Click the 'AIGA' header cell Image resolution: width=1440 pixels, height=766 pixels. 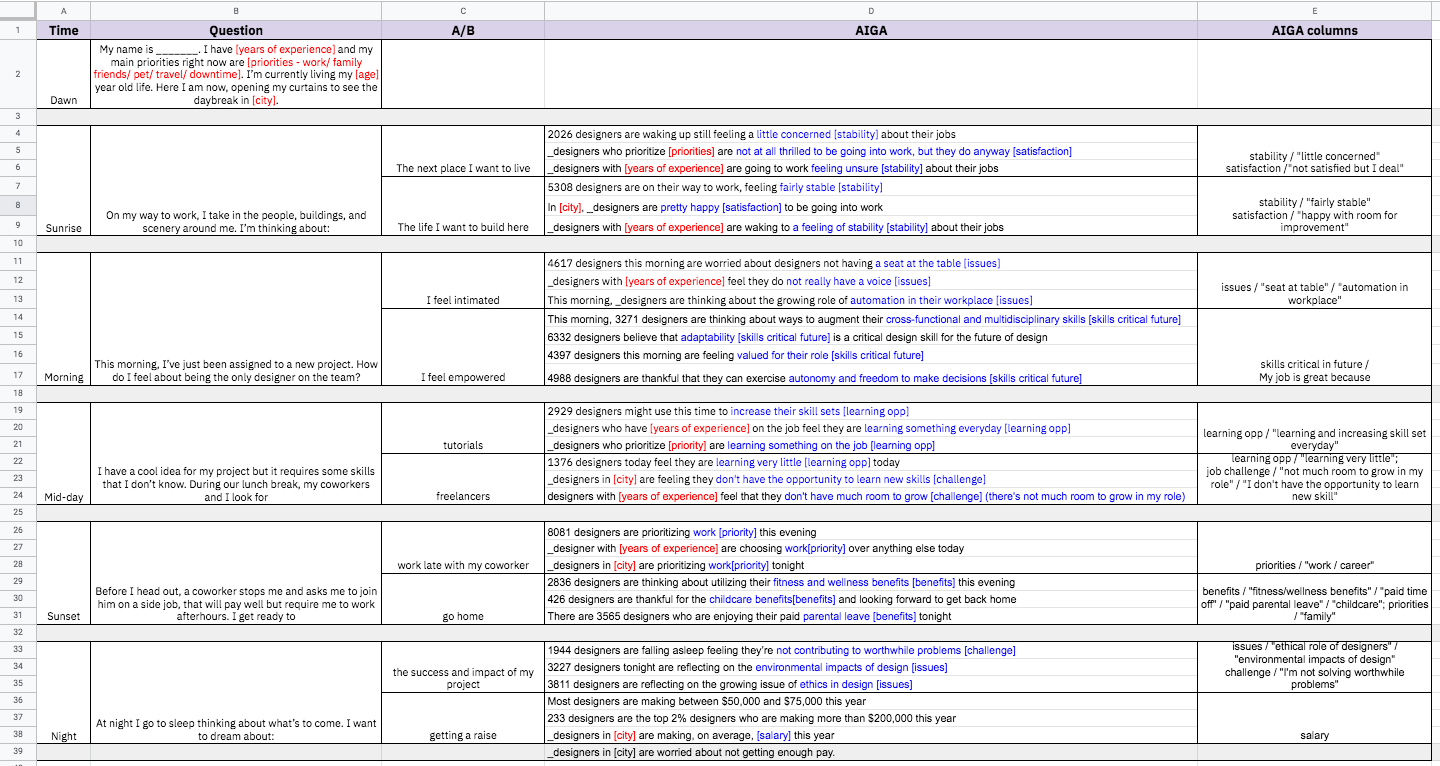click(x=871, y=30)
